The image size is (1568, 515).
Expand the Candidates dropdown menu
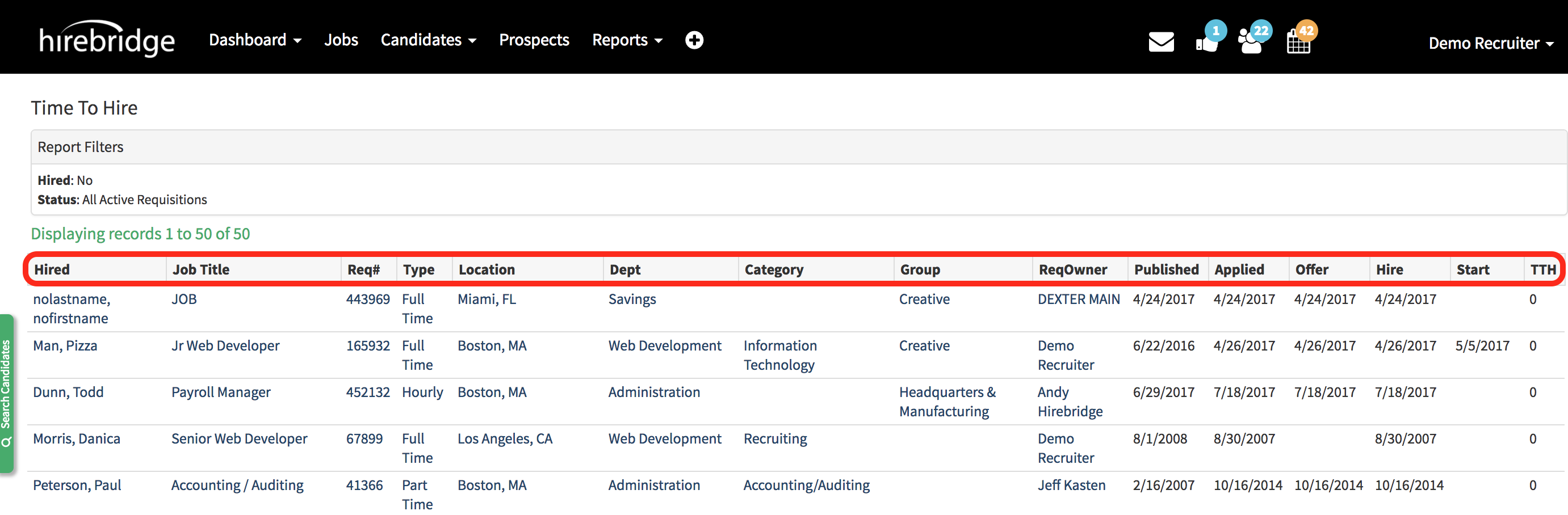428,40
